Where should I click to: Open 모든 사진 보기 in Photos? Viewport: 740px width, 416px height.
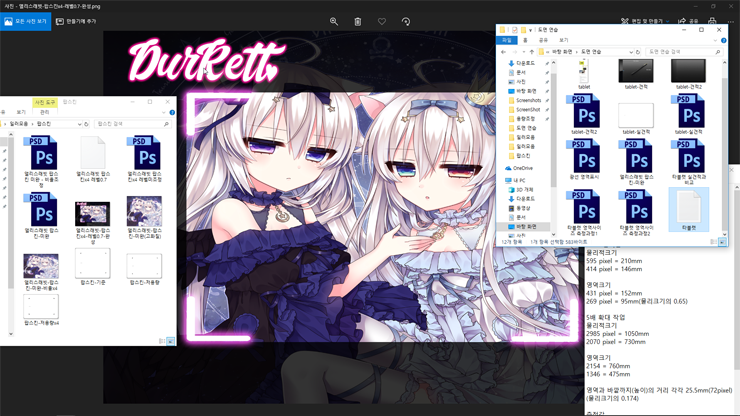pyautogui.click(x=25, y=22)
